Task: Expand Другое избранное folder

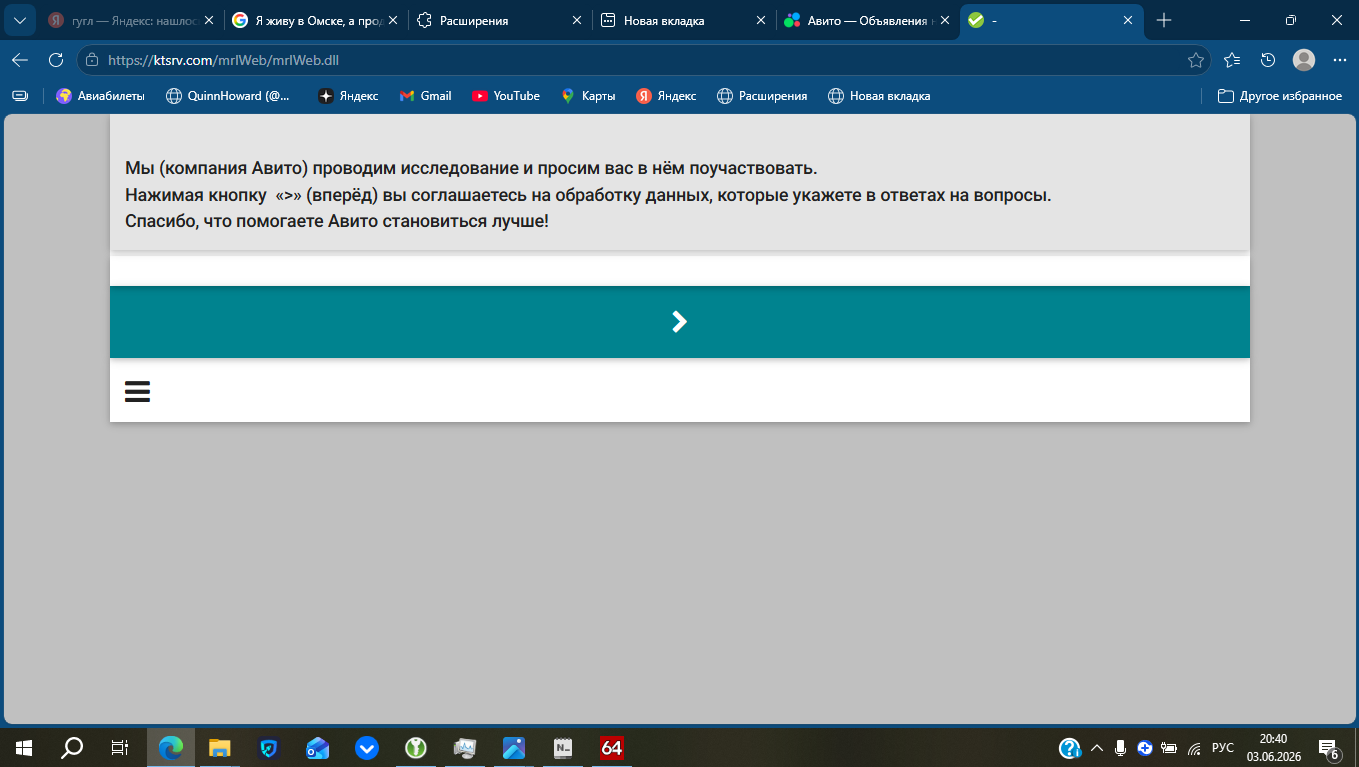Action: point(1279,96)
